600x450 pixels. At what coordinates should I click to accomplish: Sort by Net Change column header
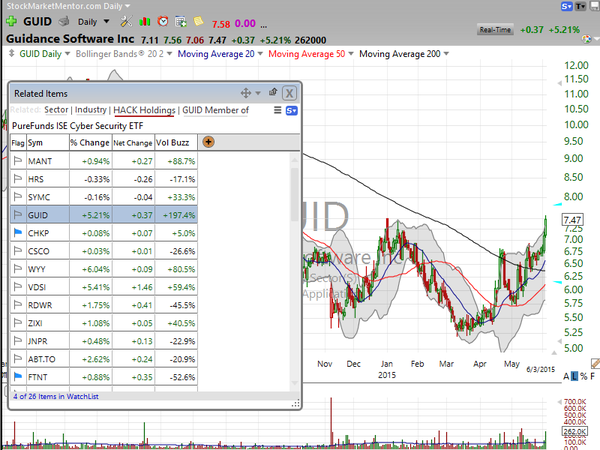click(x=133, y=142)
